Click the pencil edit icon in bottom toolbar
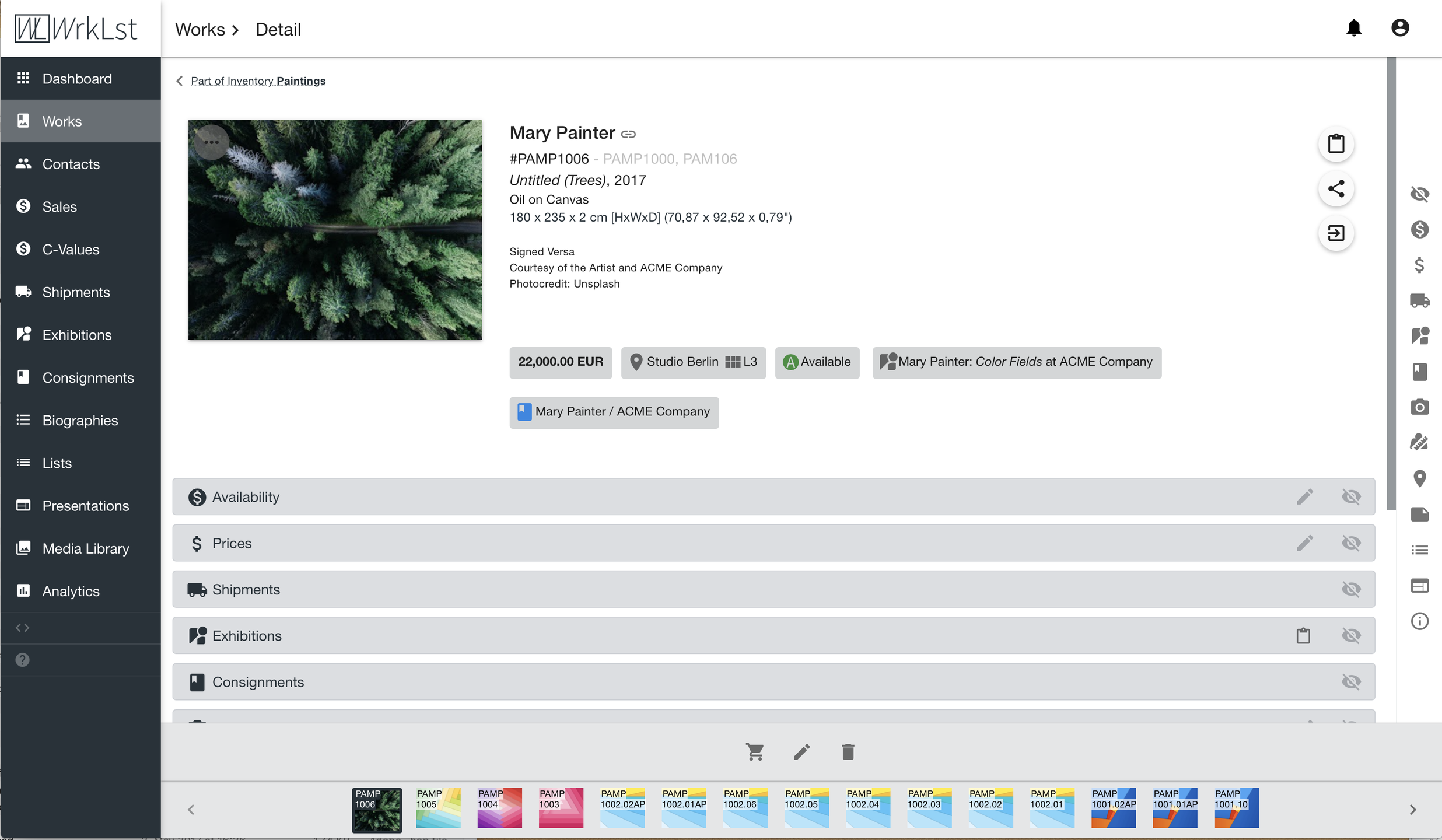Screen dimensions: 1442x840 coord(801,752)
